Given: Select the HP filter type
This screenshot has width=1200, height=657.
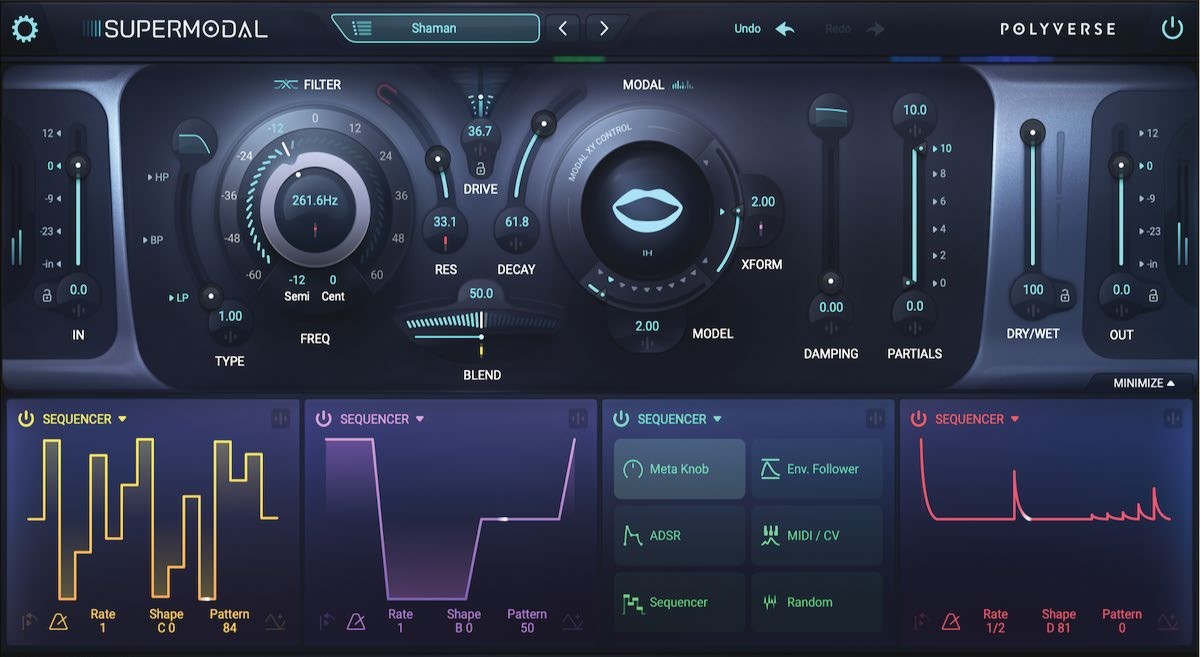Looking at the screenshot, I should 158,177.
